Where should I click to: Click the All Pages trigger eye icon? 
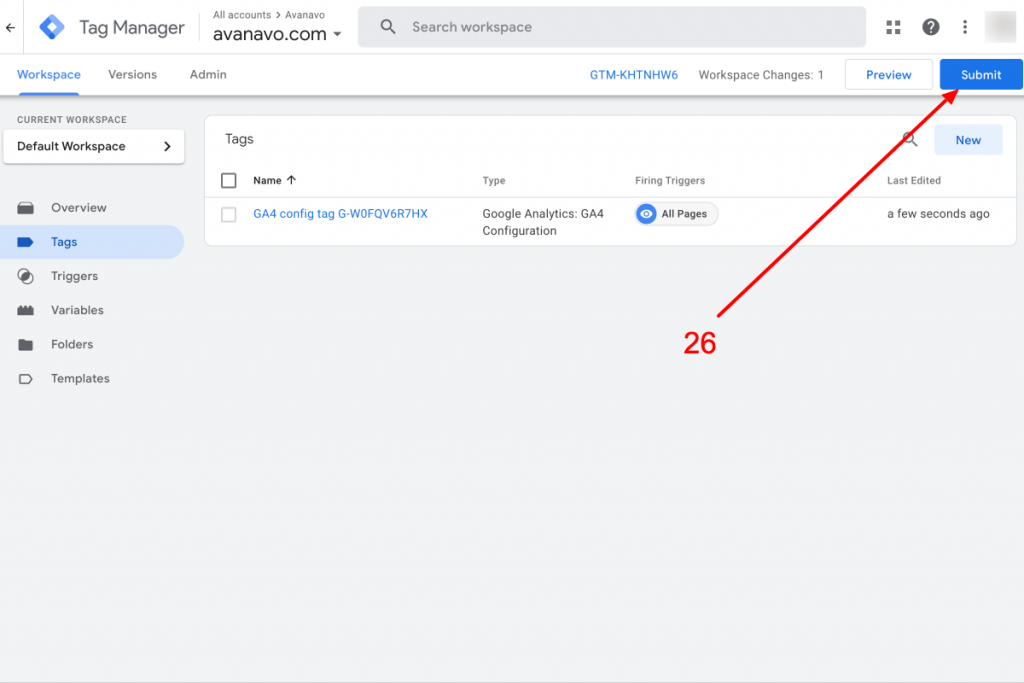coord(646,214)
